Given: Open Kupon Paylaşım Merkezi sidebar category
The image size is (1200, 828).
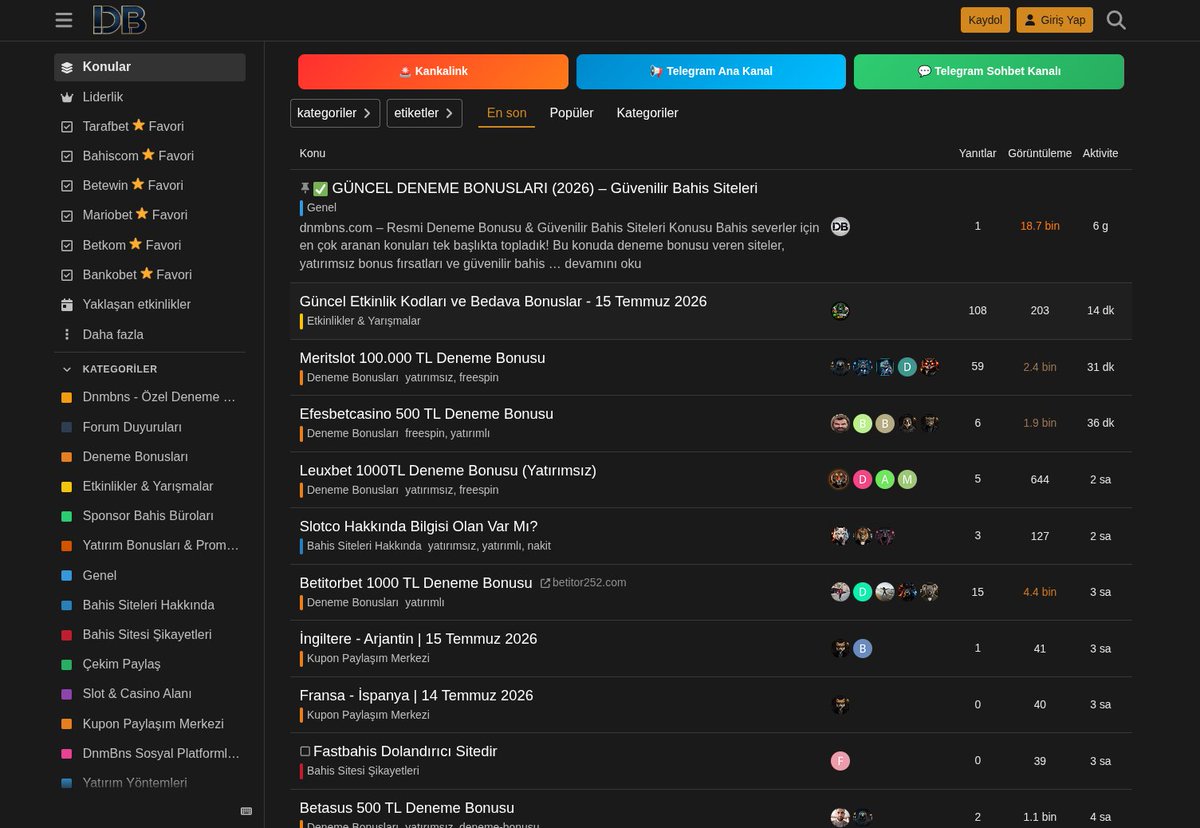Looking at the screenshot, I should [149, 723].
